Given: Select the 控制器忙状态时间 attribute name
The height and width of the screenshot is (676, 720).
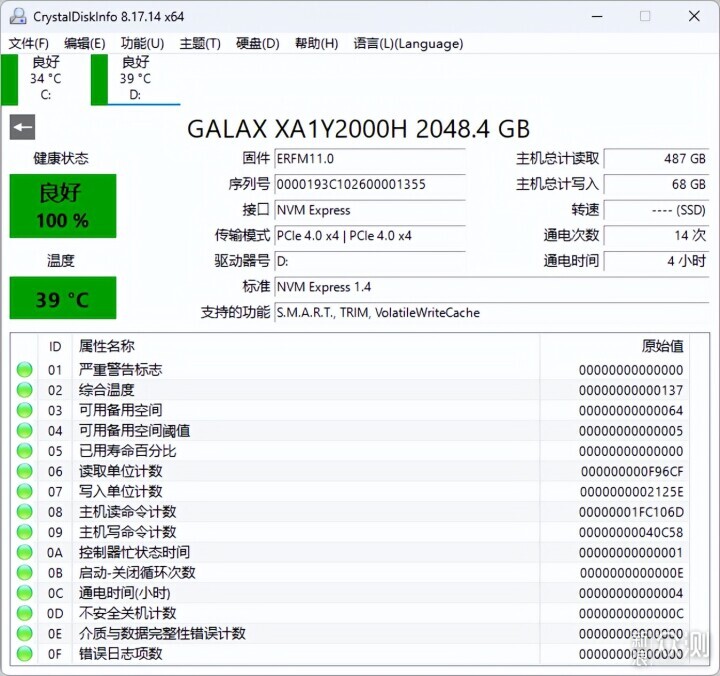Looking at the screenshot, I should point(134,552).
